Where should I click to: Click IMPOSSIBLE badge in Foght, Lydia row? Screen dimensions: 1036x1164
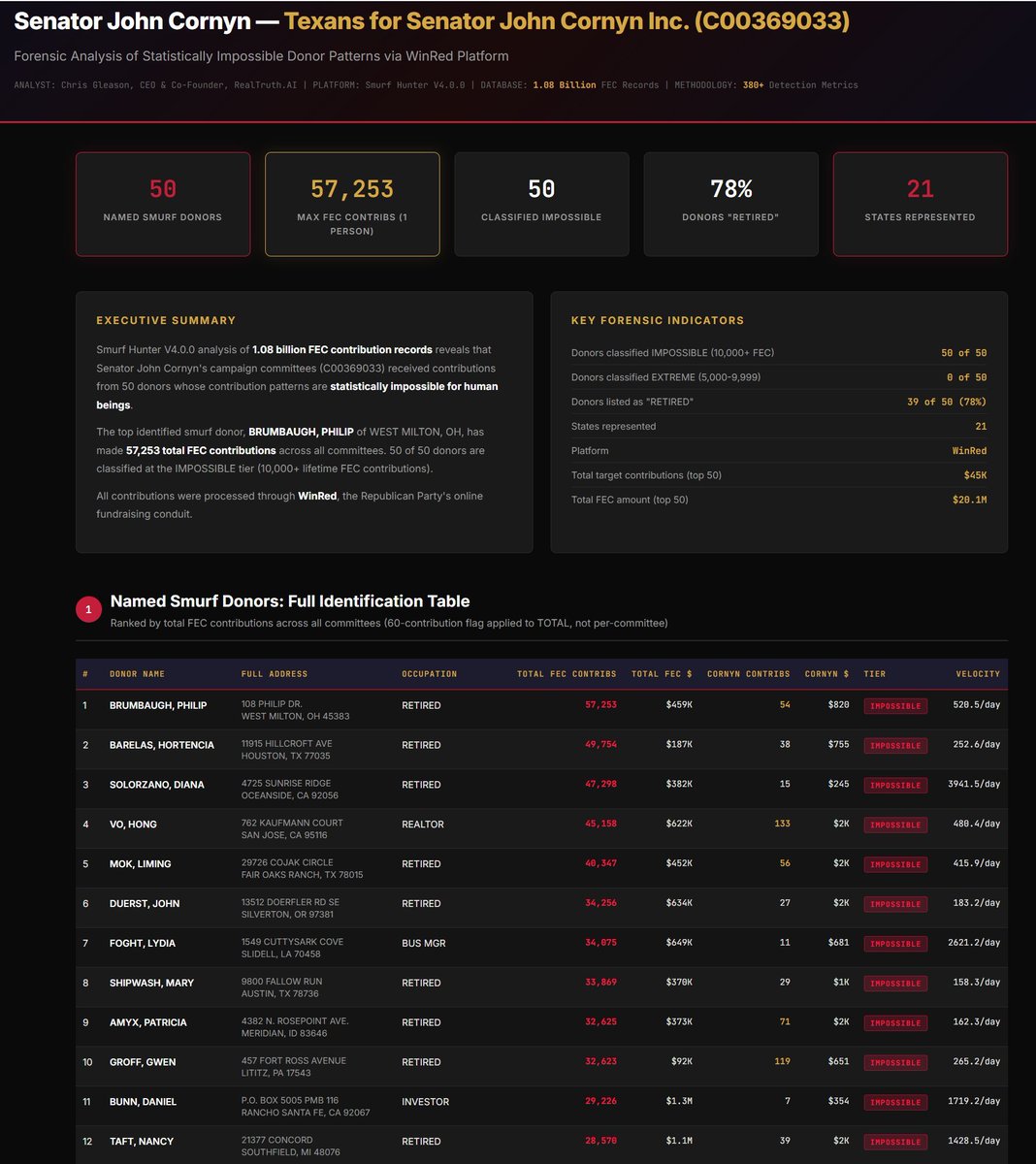[x=895, y=944]
